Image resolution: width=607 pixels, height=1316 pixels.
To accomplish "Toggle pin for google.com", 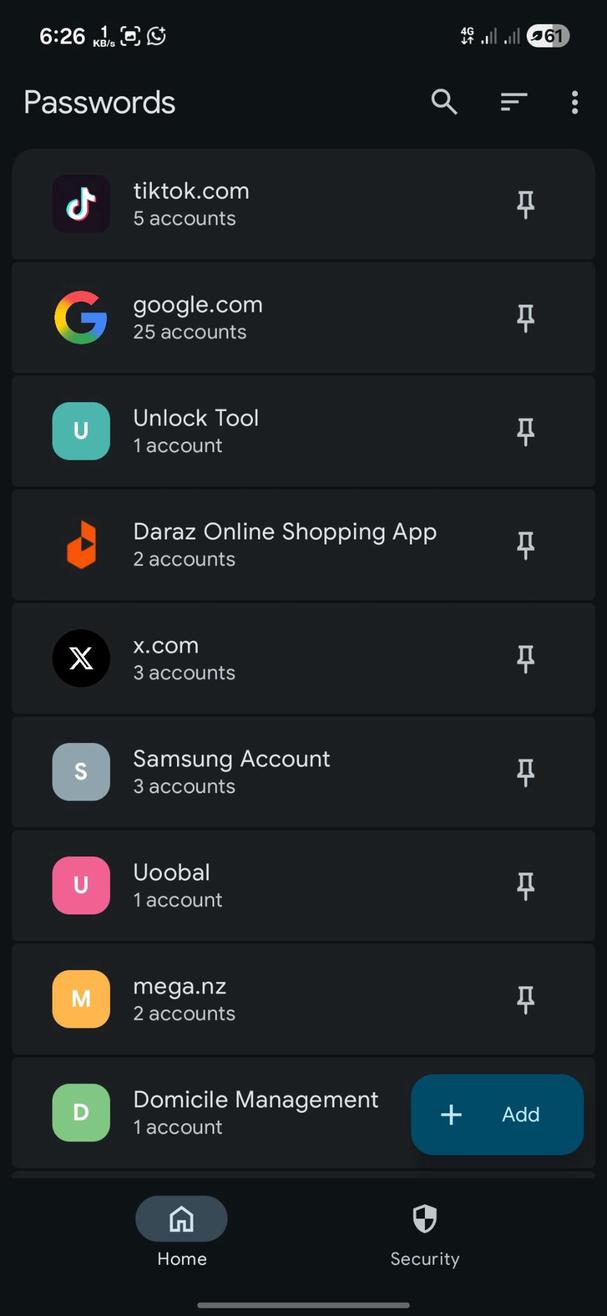I will [525, 318].
